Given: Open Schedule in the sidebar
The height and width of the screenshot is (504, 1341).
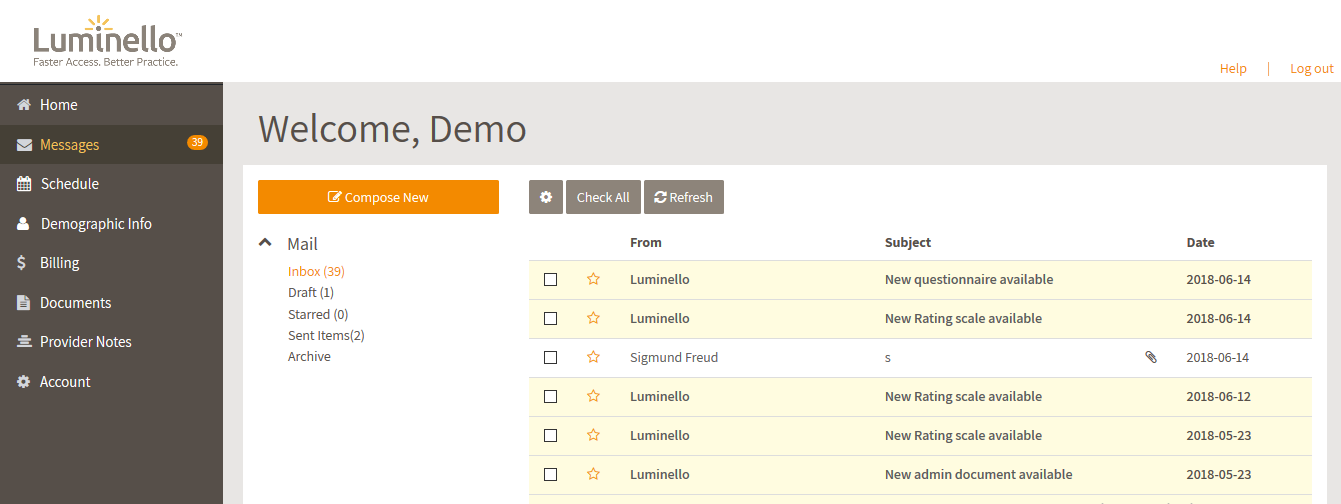Looking at the screenshot, I should click(111, 184).
